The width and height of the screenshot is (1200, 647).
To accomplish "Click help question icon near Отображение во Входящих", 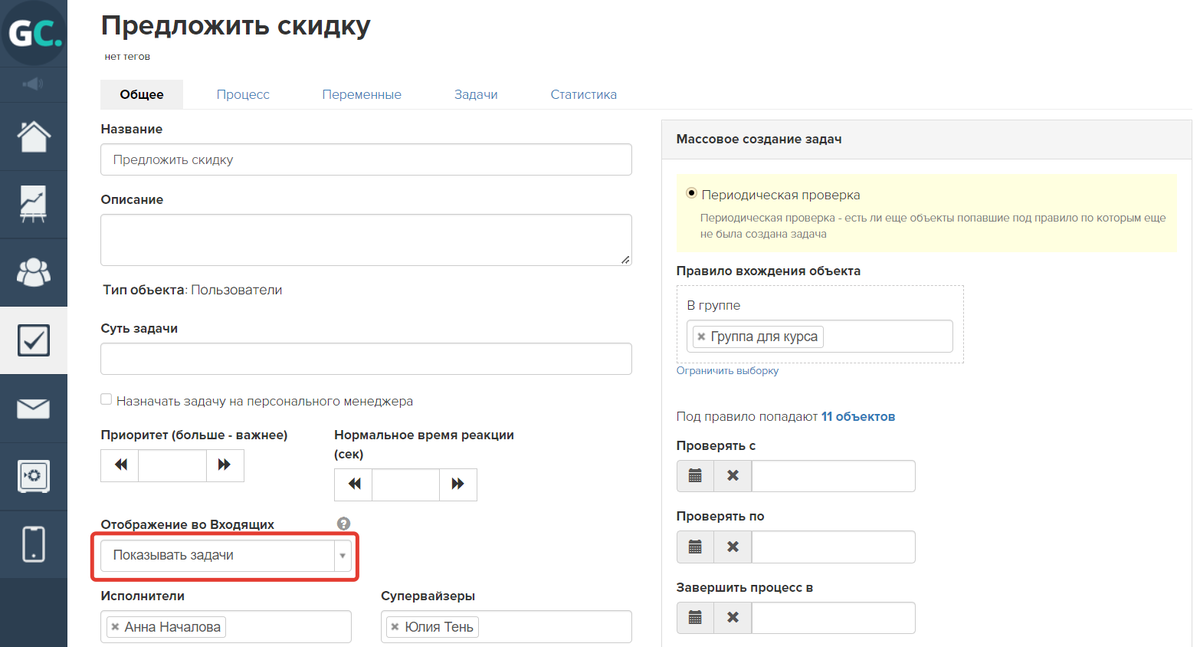I will pos(344,524).
